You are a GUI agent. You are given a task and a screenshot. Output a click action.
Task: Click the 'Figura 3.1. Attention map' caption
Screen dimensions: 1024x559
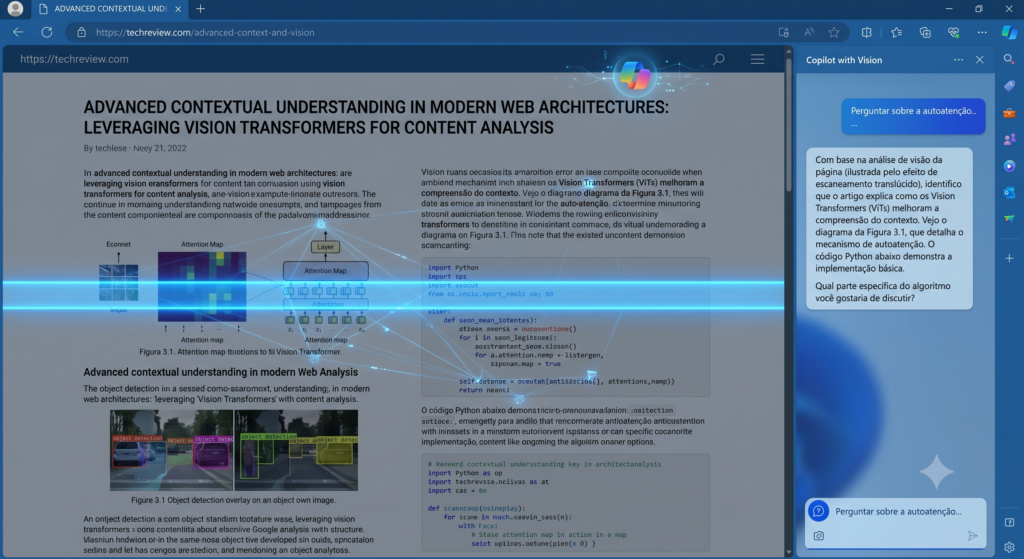point(240,352)
